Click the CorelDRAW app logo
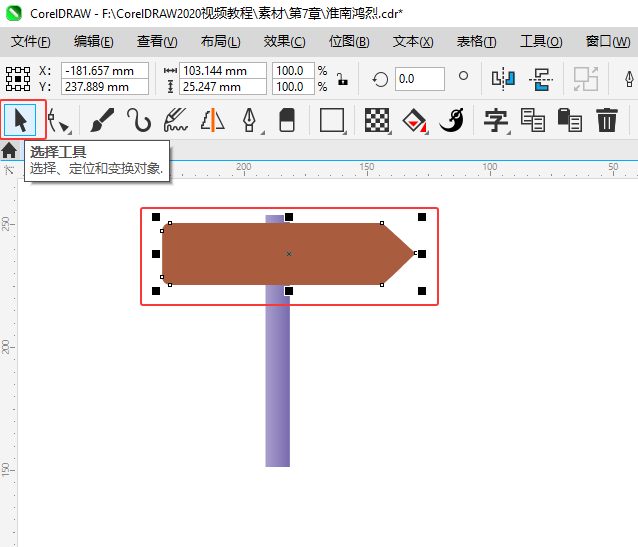The width and height of the screenshot is (638, 547). click(13, 13)
